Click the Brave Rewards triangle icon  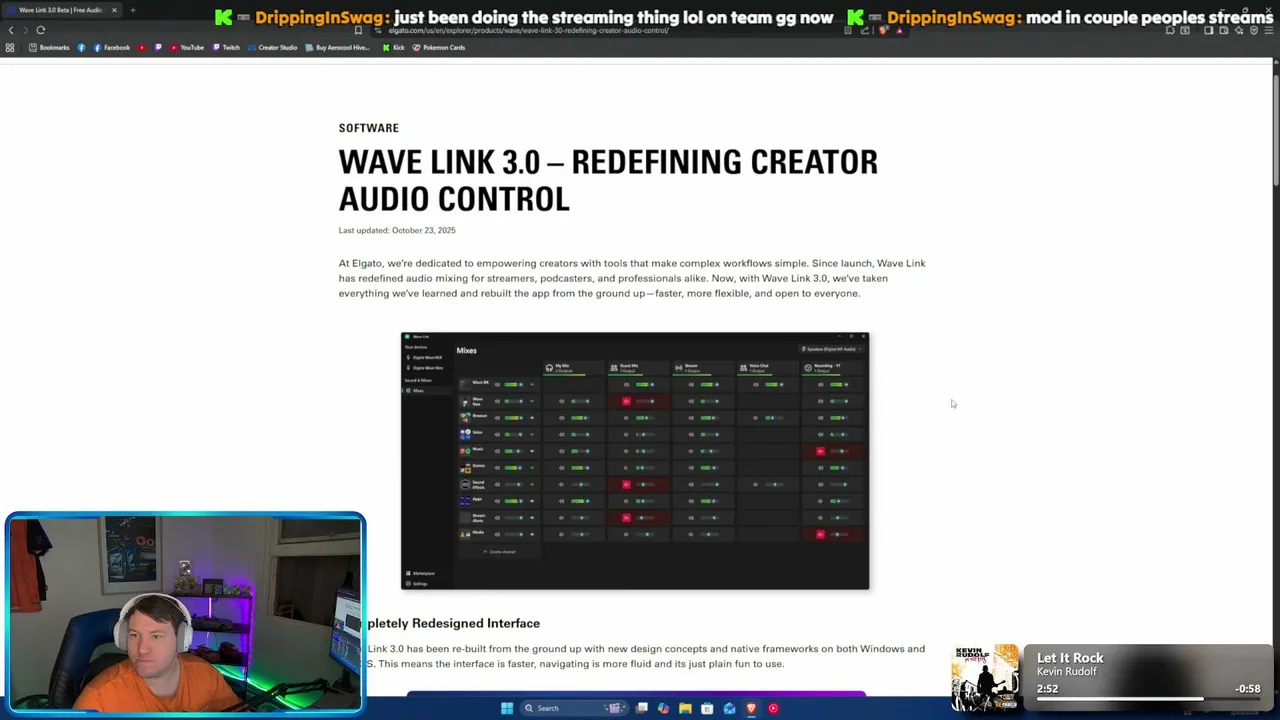click(x=900, y=31)
